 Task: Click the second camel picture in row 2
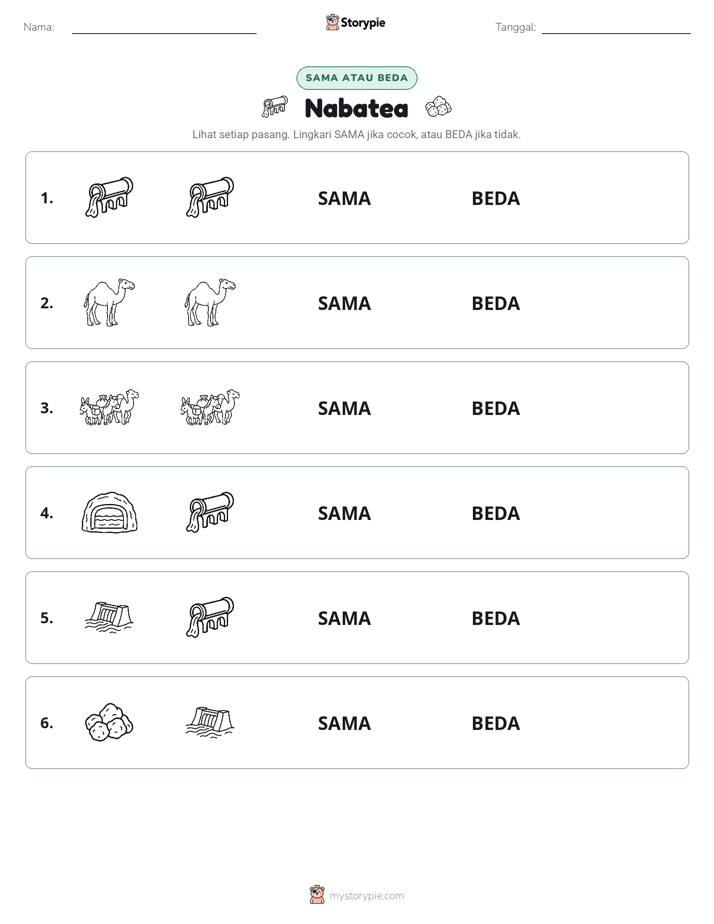(x=210, y=302)
